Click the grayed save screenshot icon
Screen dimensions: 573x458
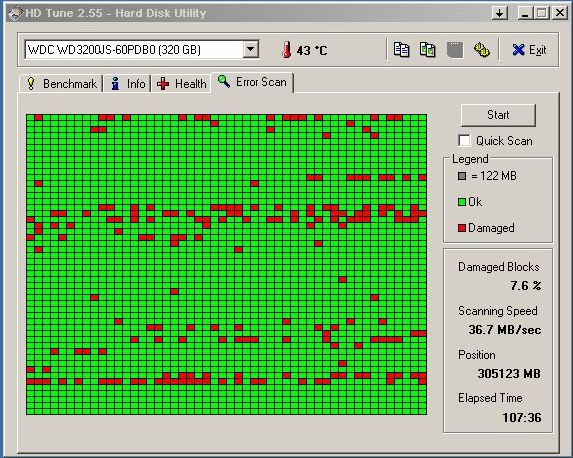(455, 50)
